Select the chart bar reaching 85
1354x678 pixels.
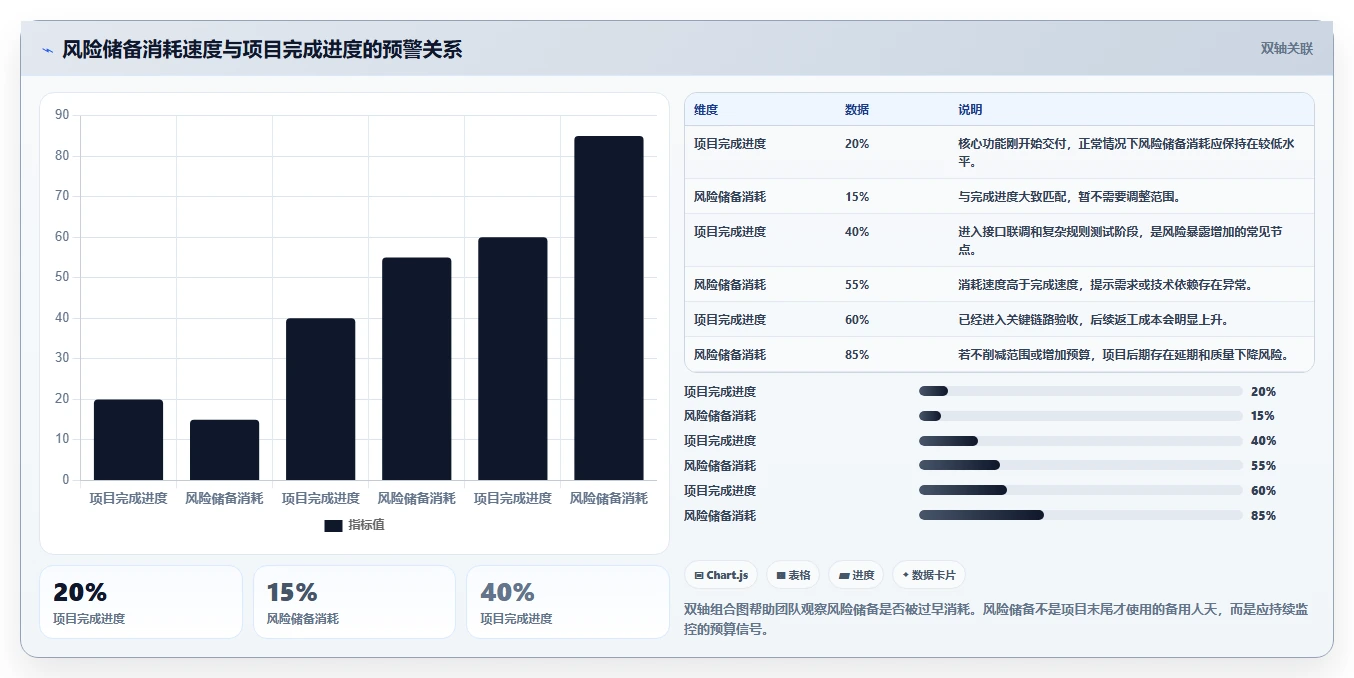point(609,308)
